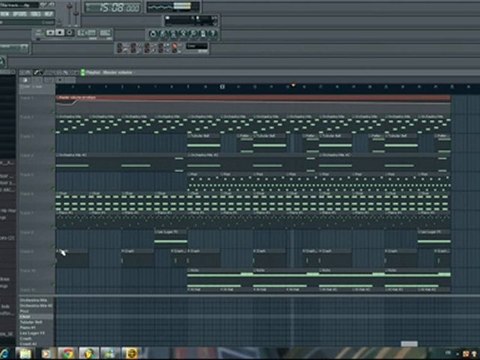Click the playhead marker on the timeline ruler

pos(293,85)
